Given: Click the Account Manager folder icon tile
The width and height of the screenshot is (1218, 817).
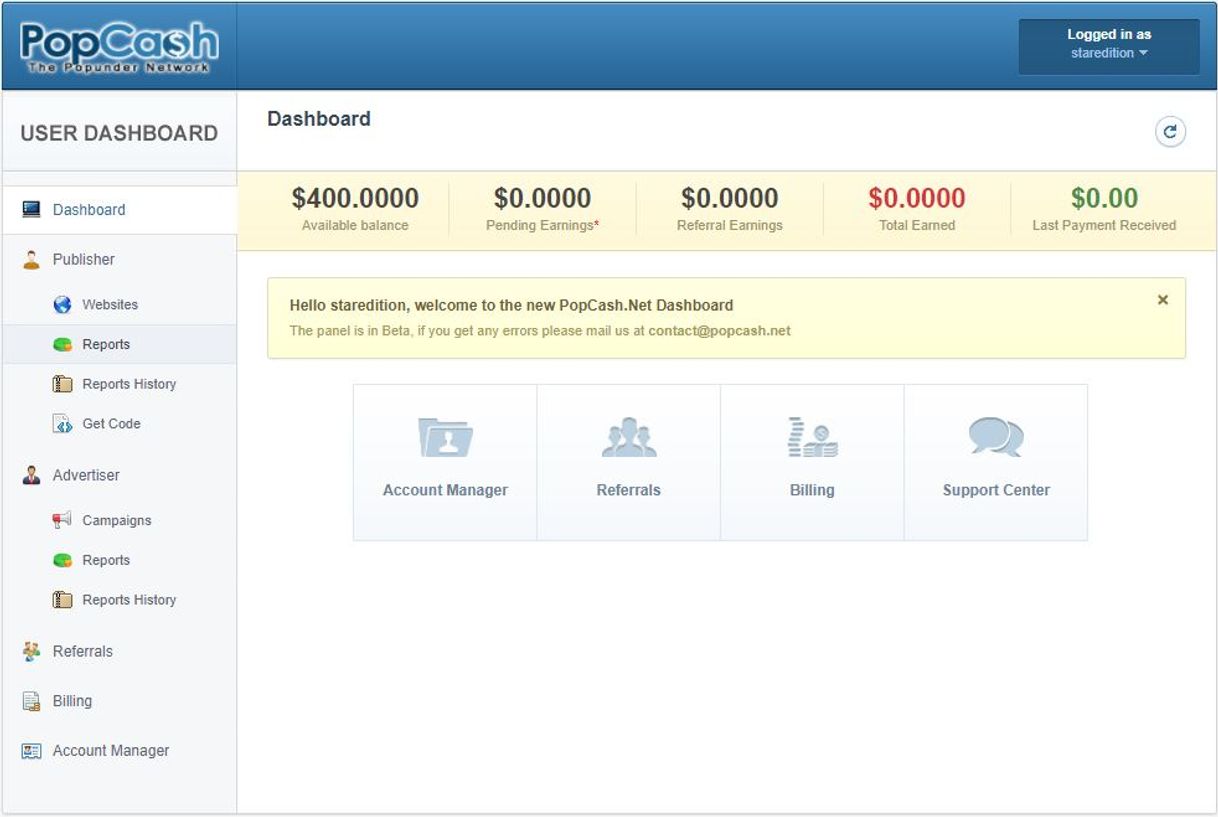Looking at the screenshot, I should click(x=445, y=438).
